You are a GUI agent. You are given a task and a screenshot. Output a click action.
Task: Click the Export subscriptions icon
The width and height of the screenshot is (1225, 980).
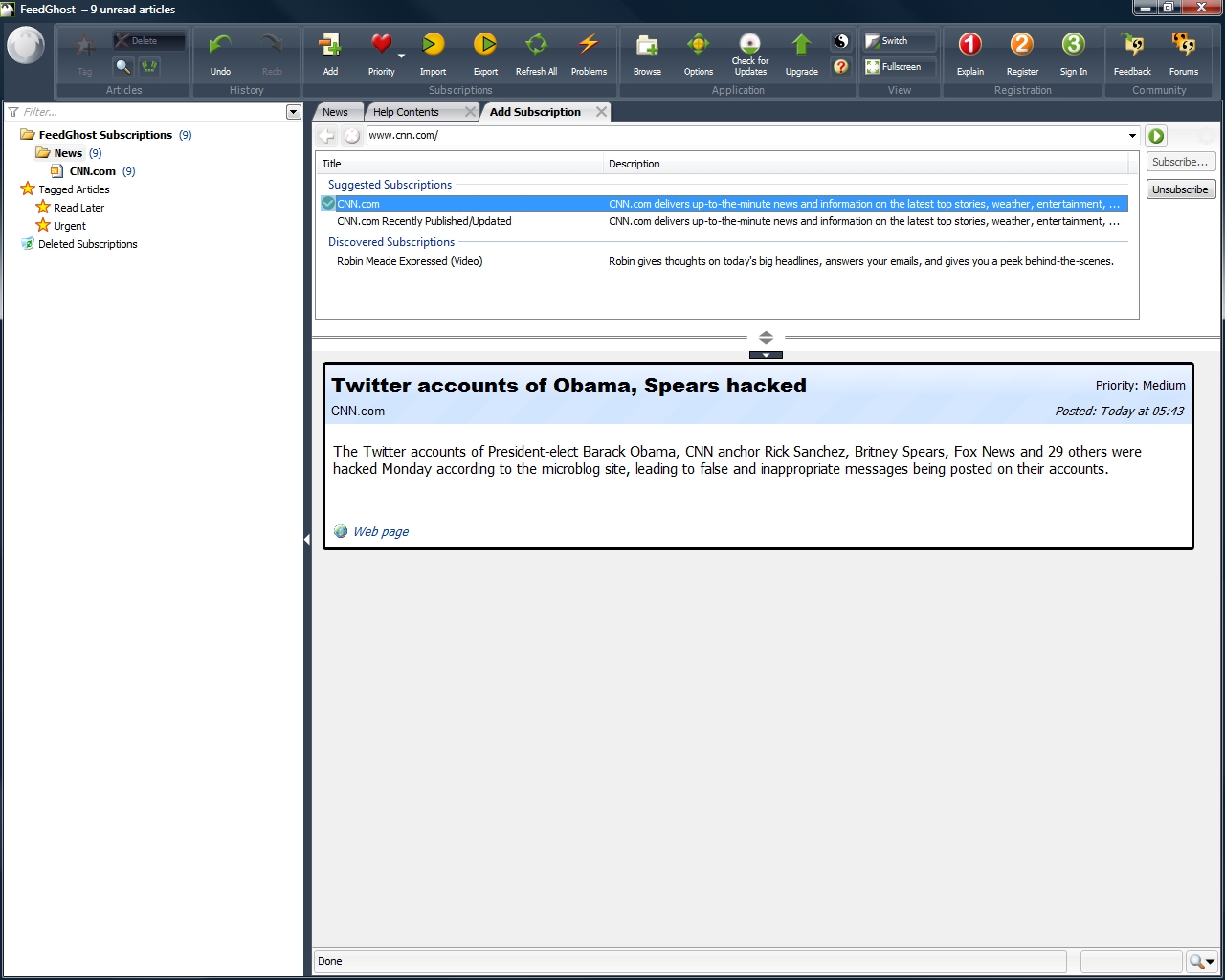click(x=485, y=46)
